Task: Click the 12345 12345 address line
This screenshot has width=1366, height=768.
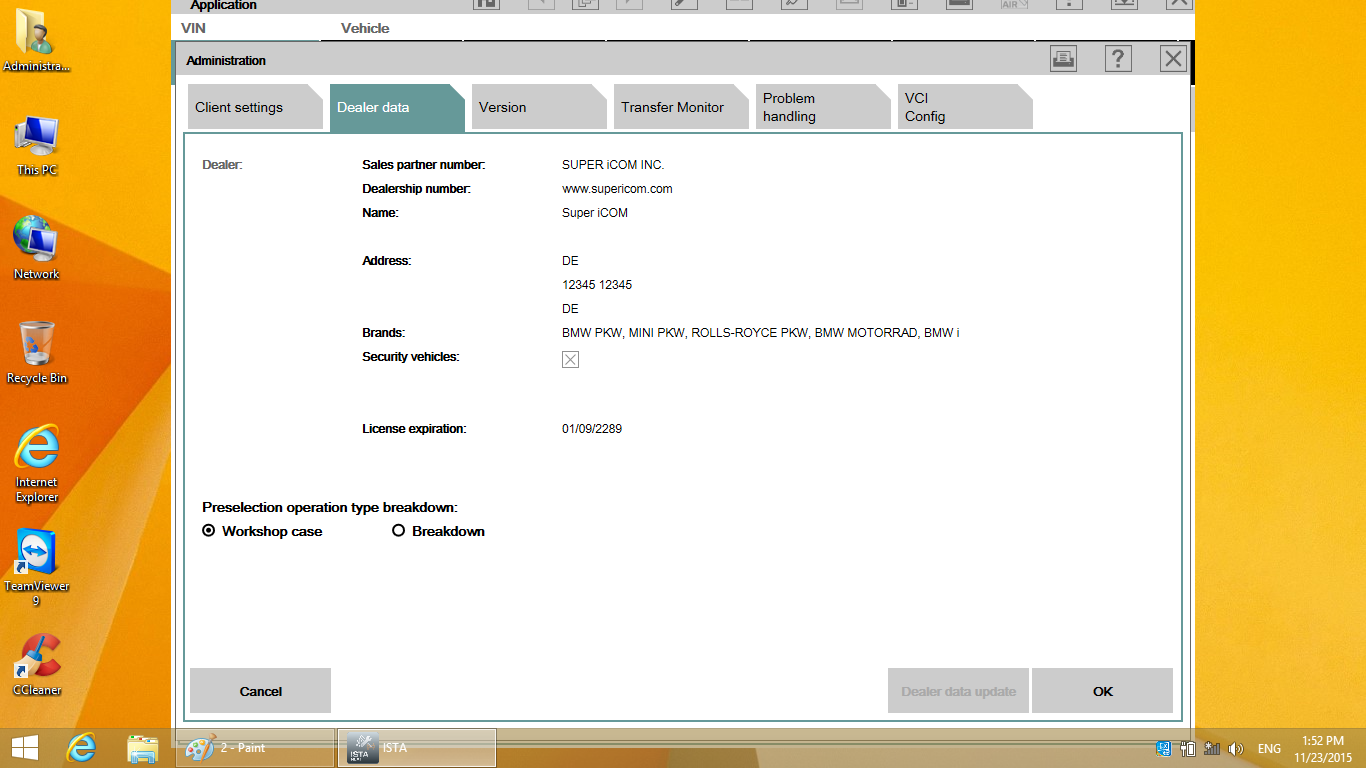Action: coord(597,285)
